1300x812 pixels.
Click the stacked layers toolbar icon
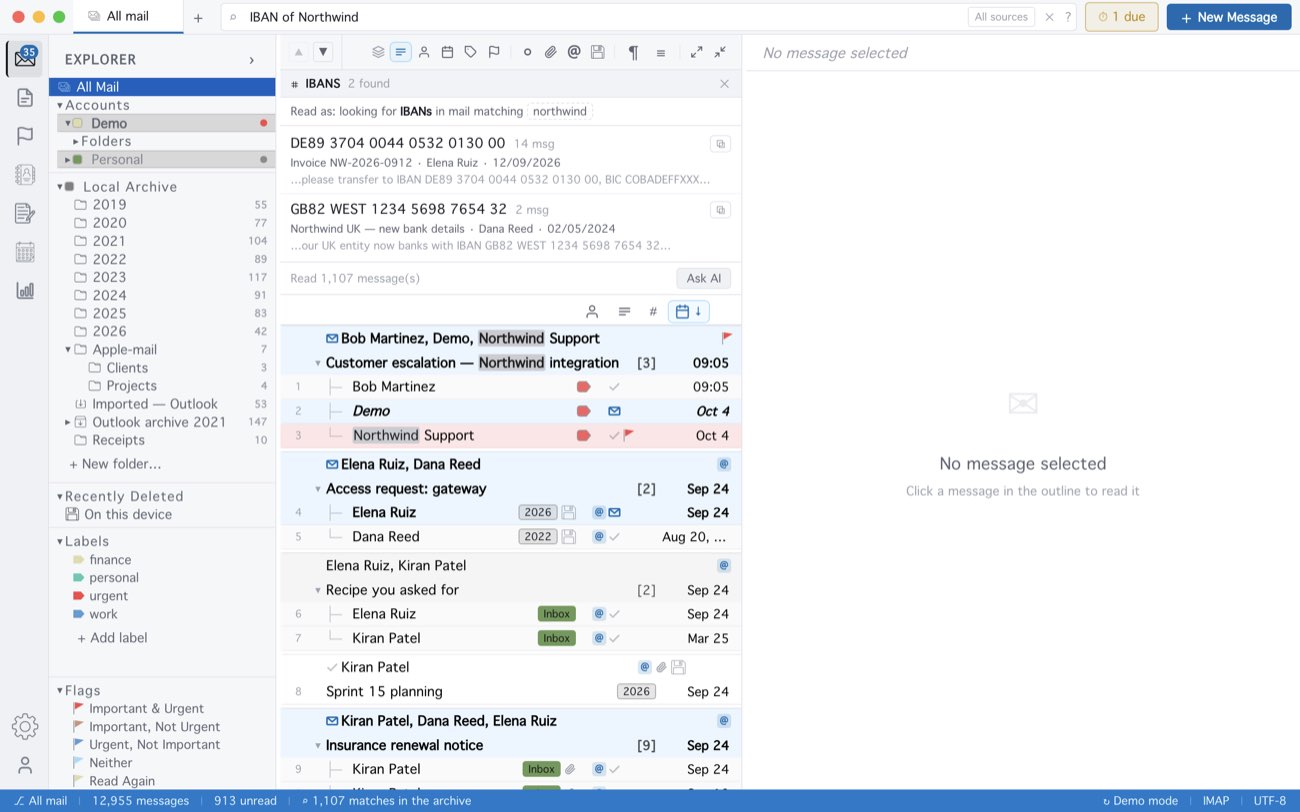378,52
